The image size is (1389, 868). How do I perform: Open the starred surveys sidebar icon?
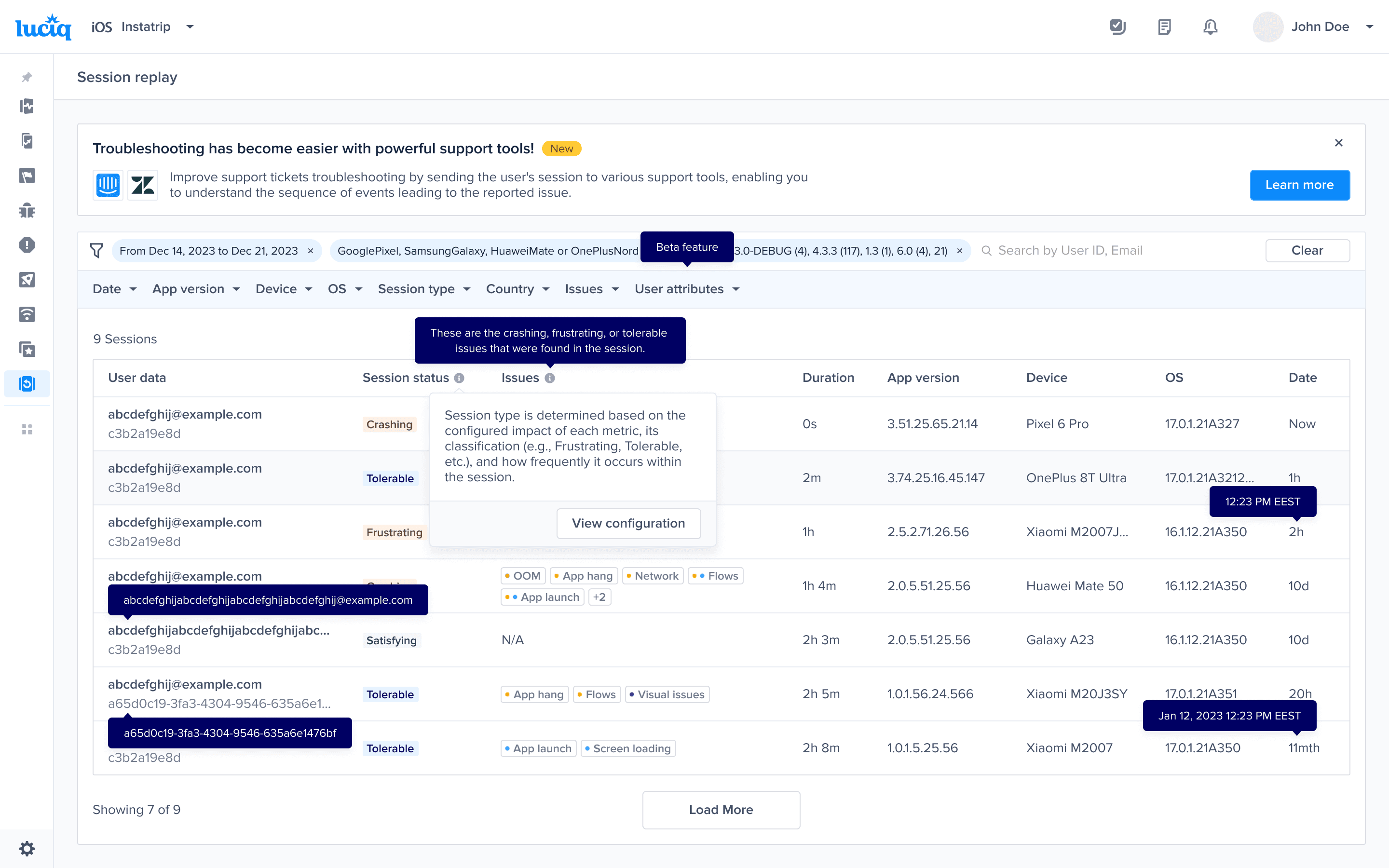click(27, 349)
